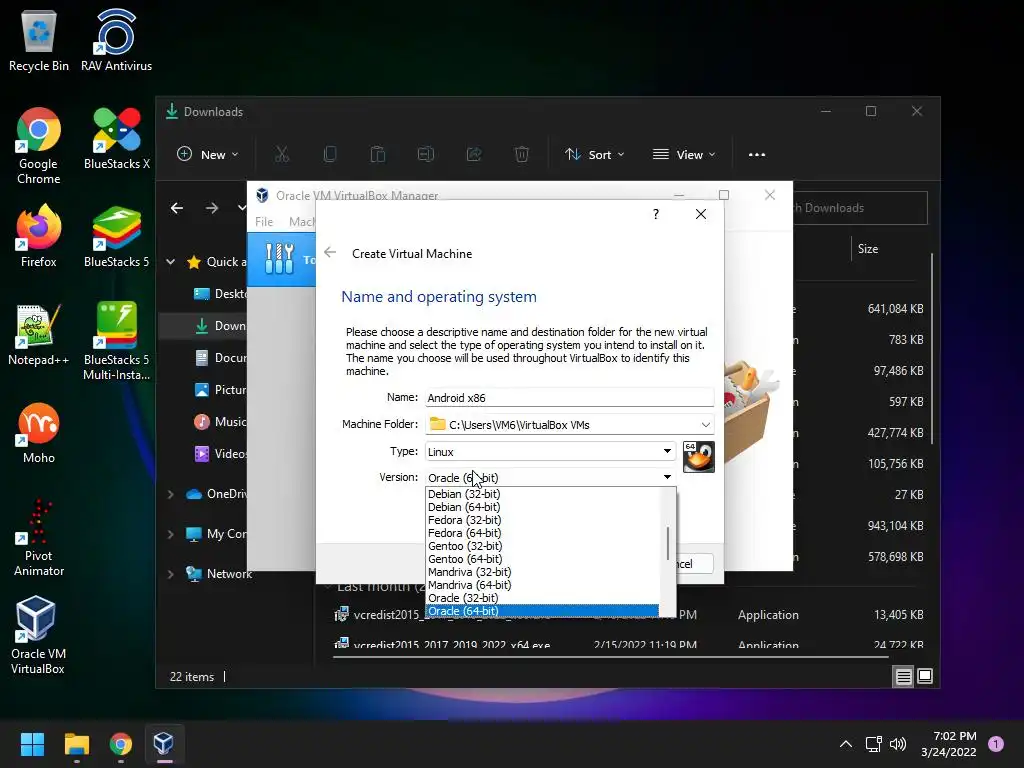Click the Share icon in Downloads toolbar
The image size is (1024, 768).
(473, 155)
